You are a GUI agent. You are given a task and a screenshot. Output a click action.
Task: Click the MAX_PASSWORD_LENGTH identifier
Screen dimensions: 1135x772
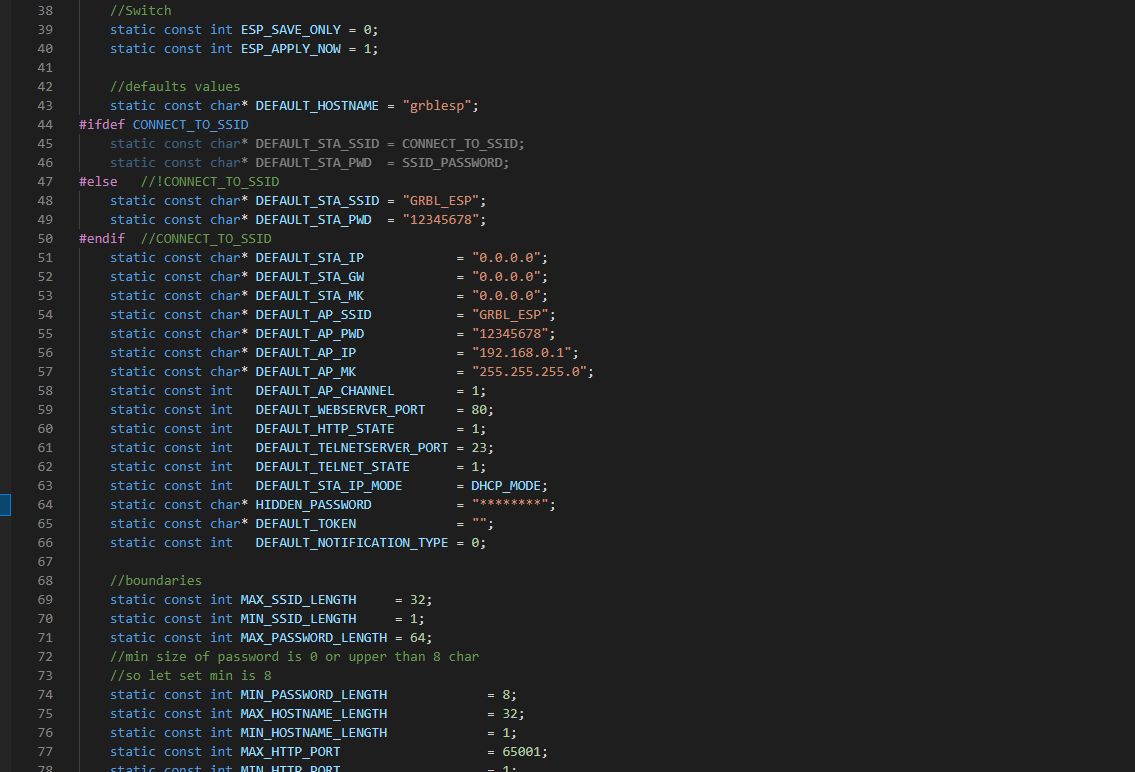[296, 637]
